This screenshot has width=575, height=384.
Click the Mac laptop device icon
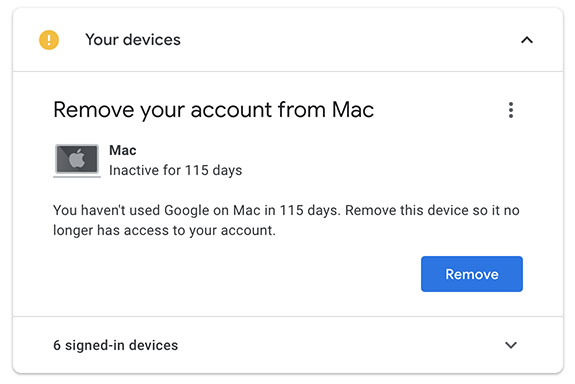77,161
